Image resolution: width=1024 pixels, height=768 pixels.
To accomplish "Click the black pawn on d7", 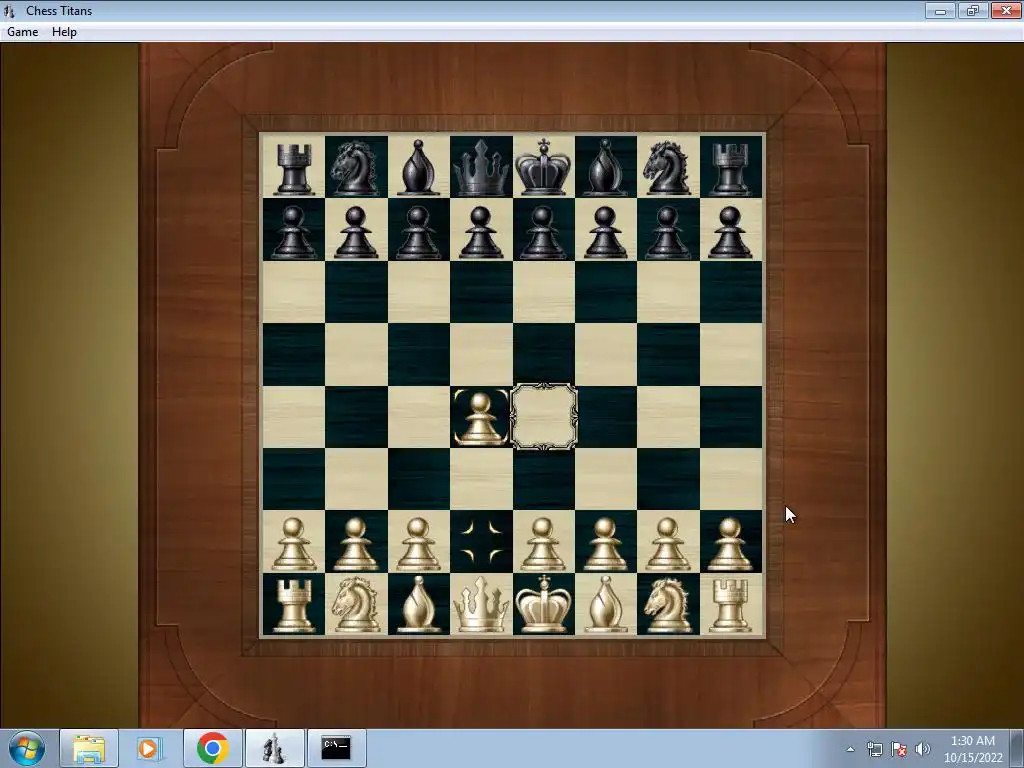I will pyautogui.click(x=481, y=230).
